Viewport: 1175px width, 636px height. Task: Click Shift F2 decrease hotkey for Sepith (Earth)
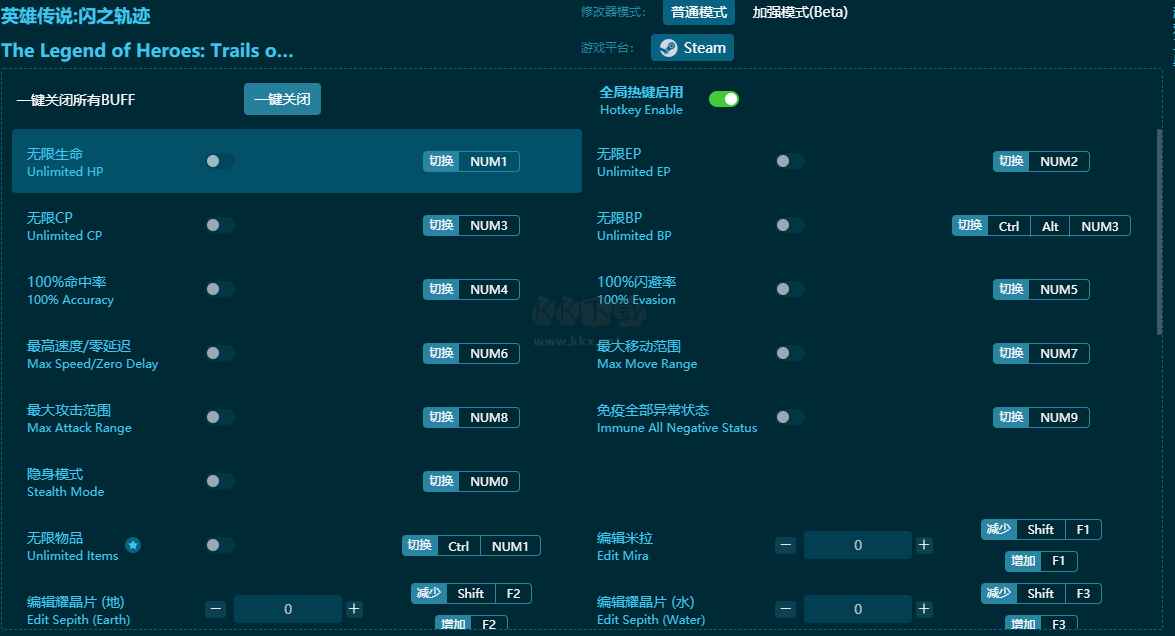point(471,593)
